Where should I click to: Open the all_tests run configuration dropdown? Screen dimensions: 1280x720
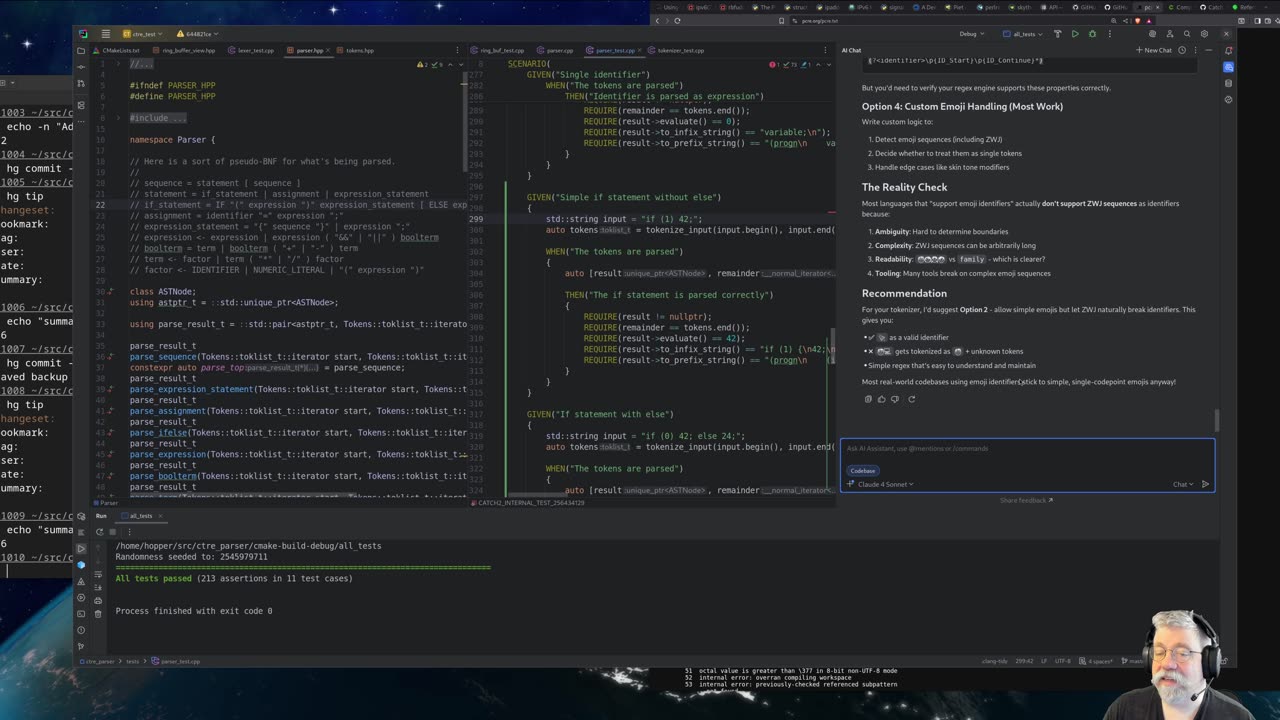(1023, 34)
